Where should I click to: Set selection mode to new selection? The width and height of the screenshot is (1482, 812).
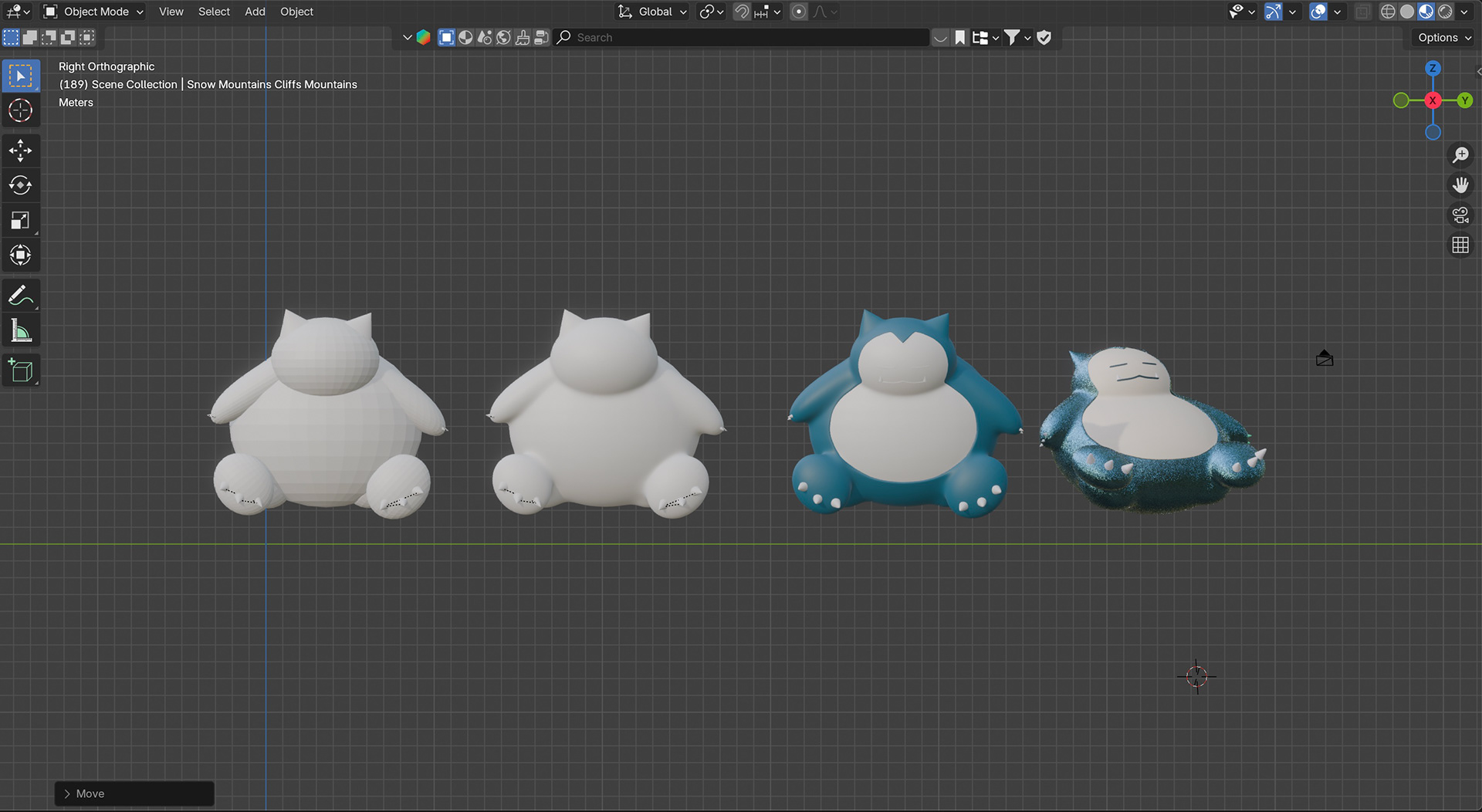[11, 37]
